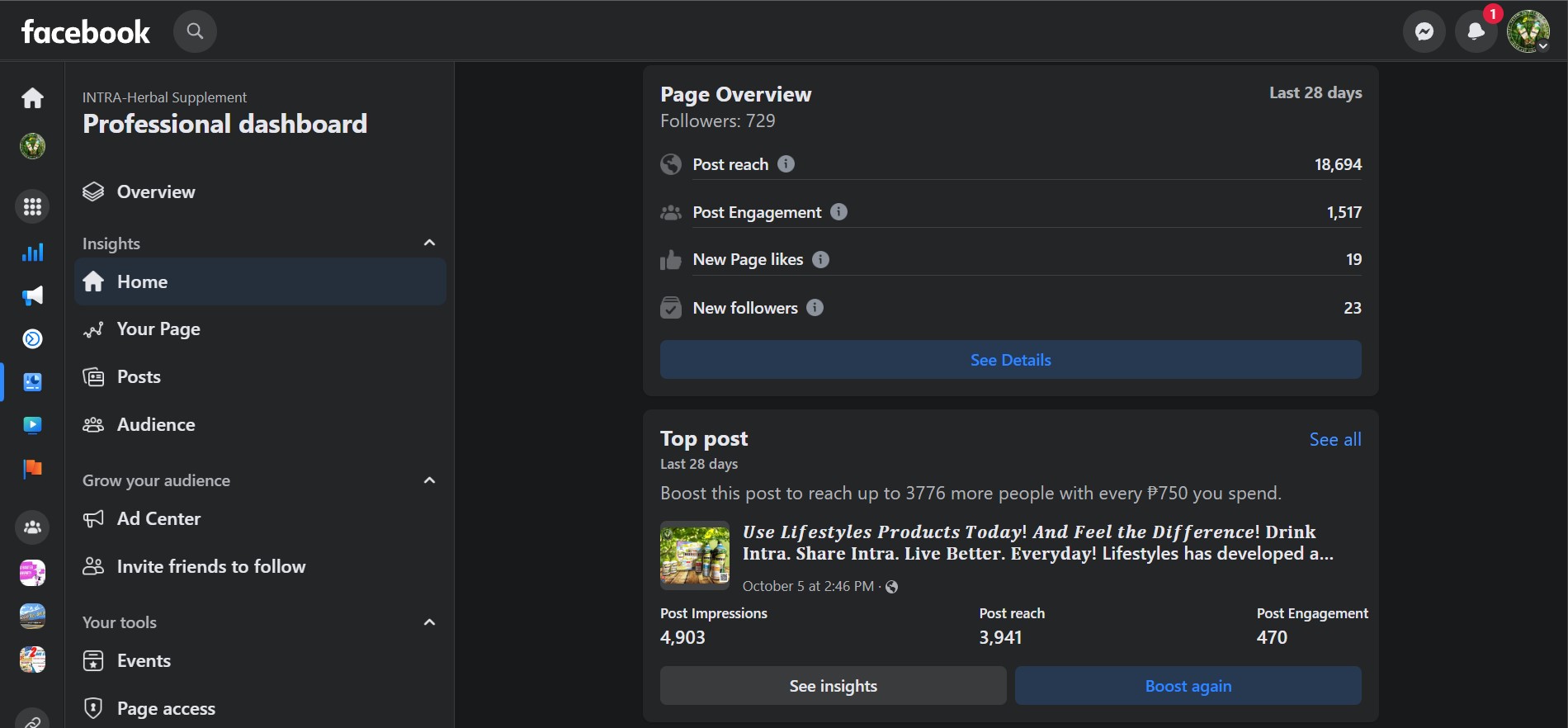Viewport: 1568px width, 728px height.
Task: Go to Home via left rail house icon
Action: tap(32, 98)
